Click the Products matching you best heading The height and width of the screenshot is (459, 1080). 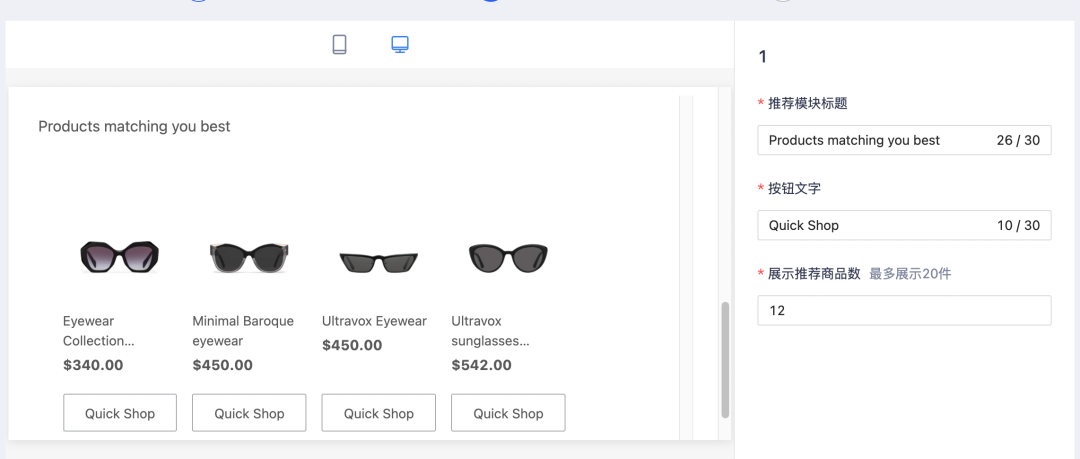tap(134, 126)
